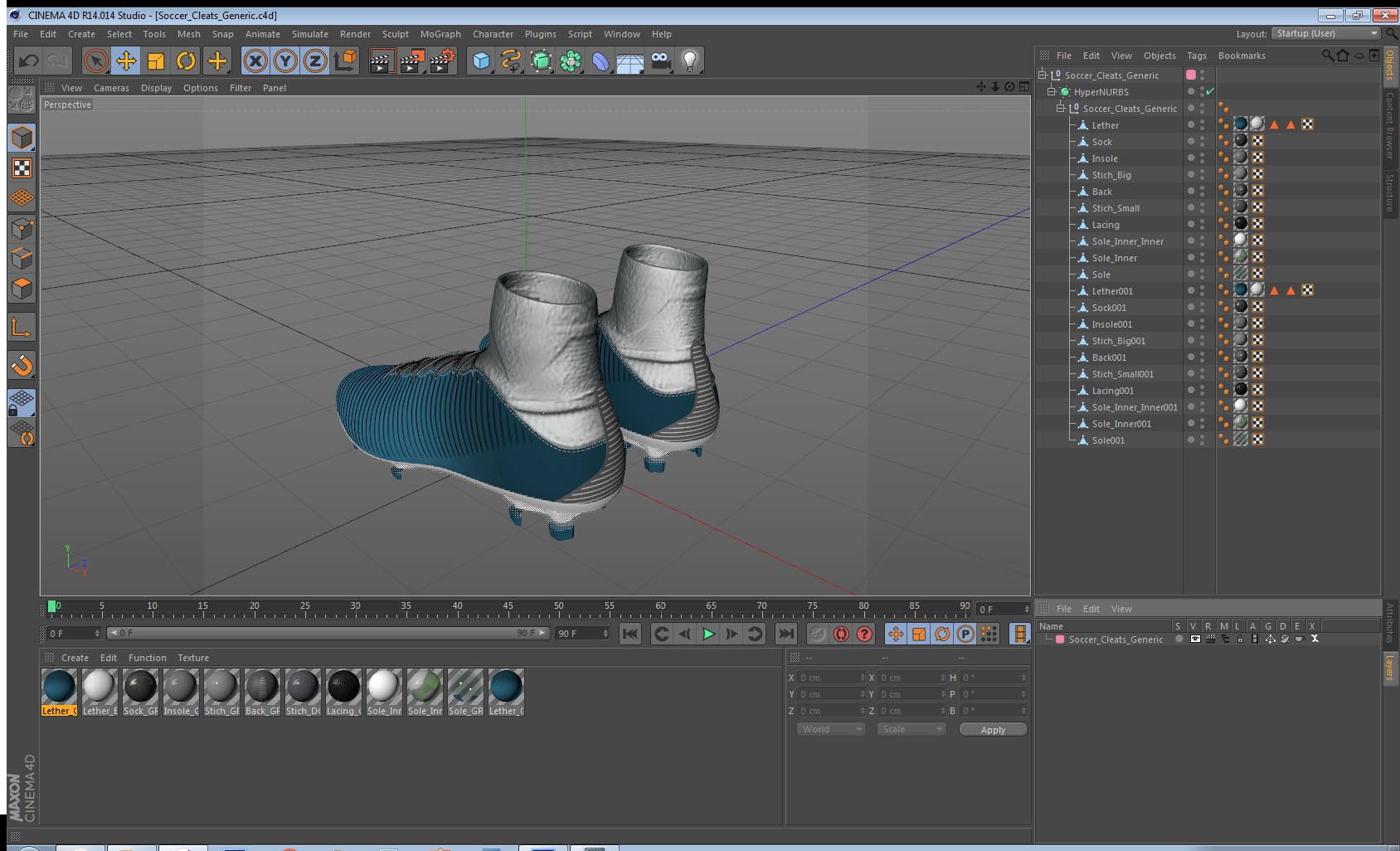
Task: Activate the Scale tool
Action: click(x=156, y=61)
